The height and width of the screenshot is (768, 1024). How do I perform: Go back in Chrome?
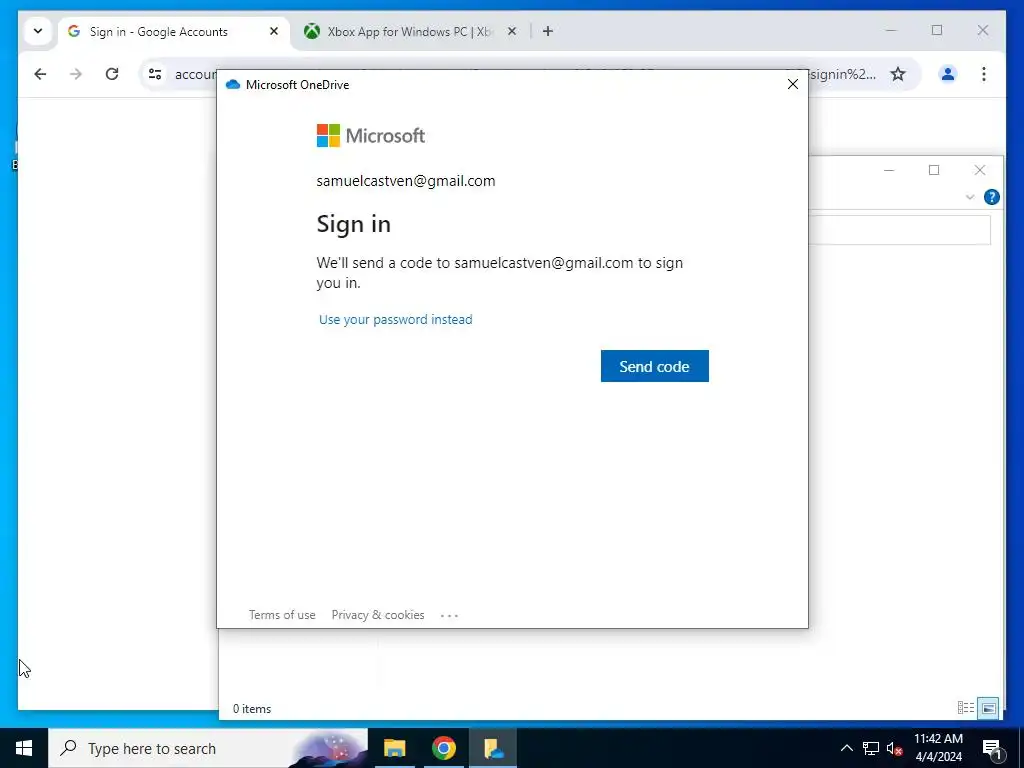coord(40,74)
